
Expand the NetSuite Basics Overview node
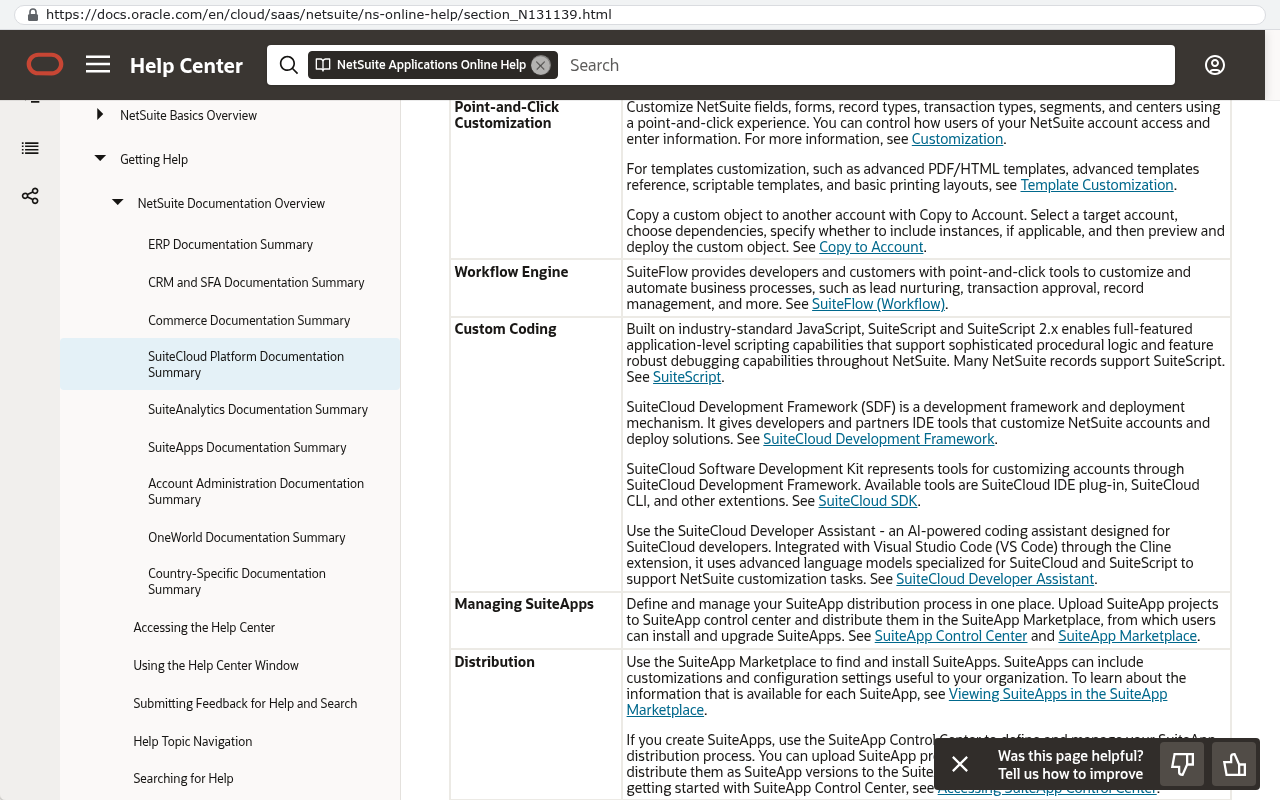coord(99,115)
